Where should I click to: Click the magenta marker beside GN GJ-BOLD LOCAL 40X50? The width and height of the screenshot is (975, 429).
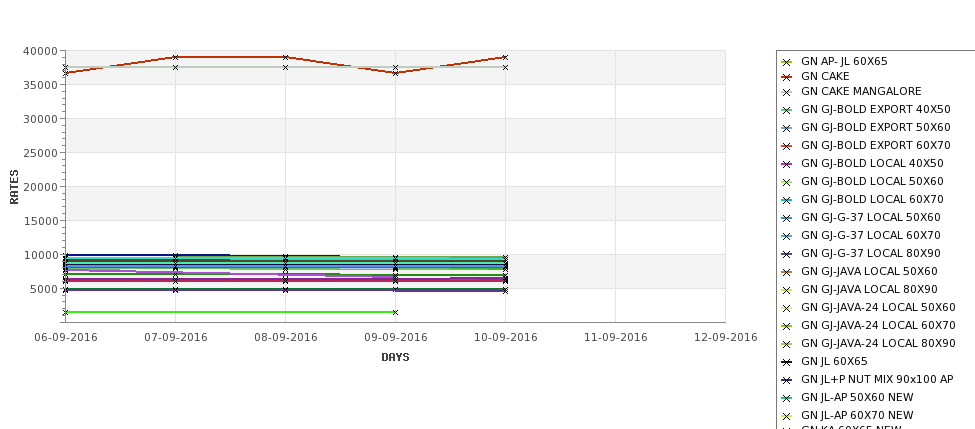(786, 164)
